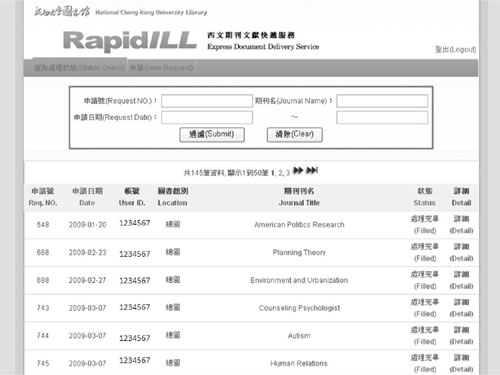500x375 pixels.
Task: Click Filled status for Autism row
Action: [x=425, y=335]
